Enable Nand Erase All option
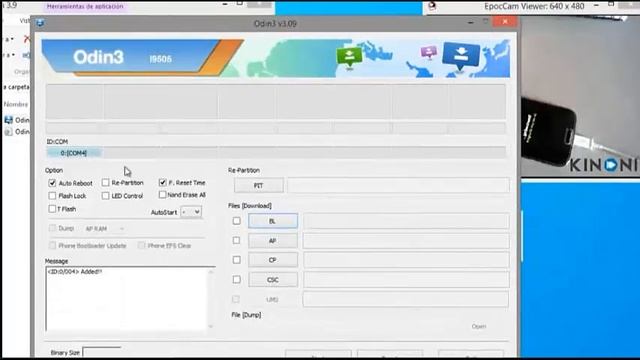The height and width of the screenshot is (360, 640). point(162,195)
